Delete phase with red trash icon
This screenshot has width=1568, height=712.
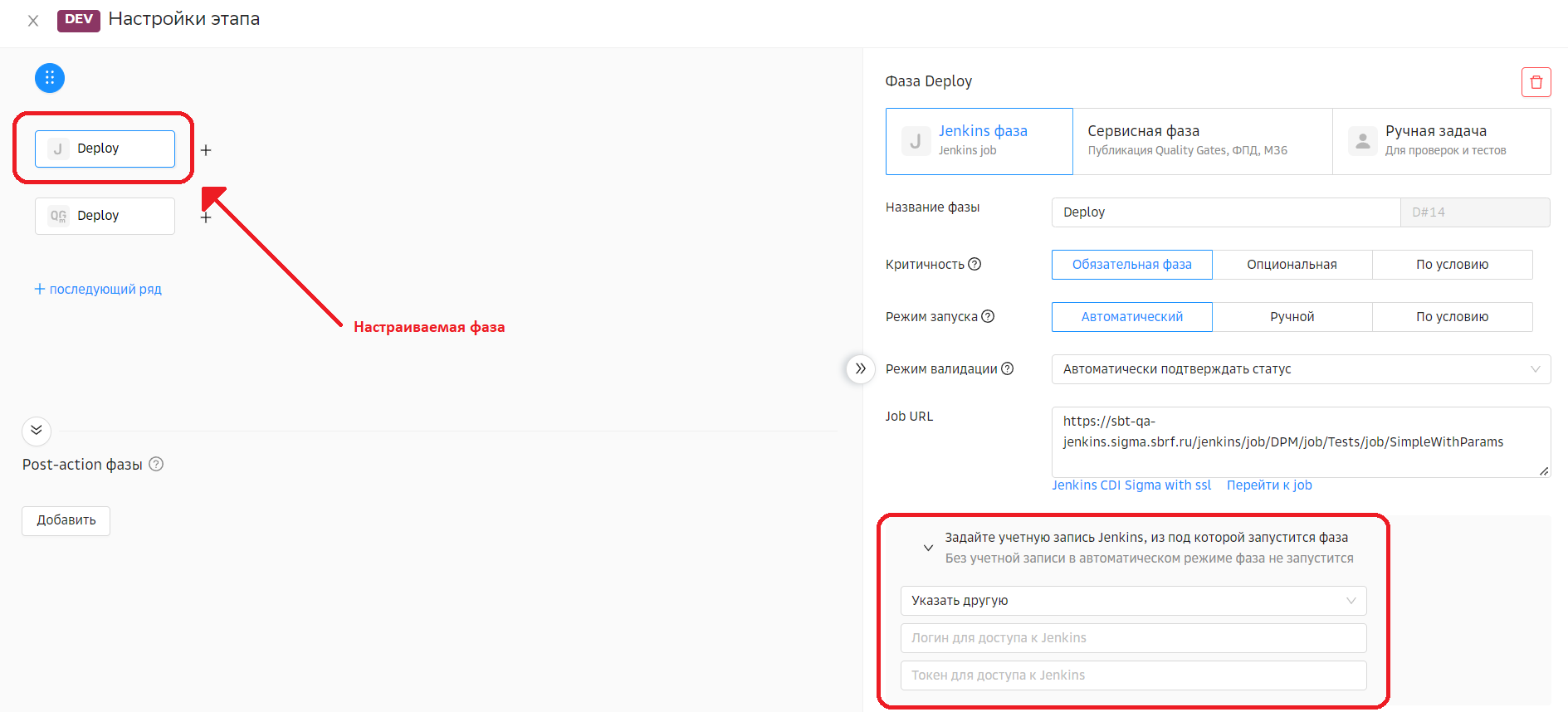click(1536, 82)
